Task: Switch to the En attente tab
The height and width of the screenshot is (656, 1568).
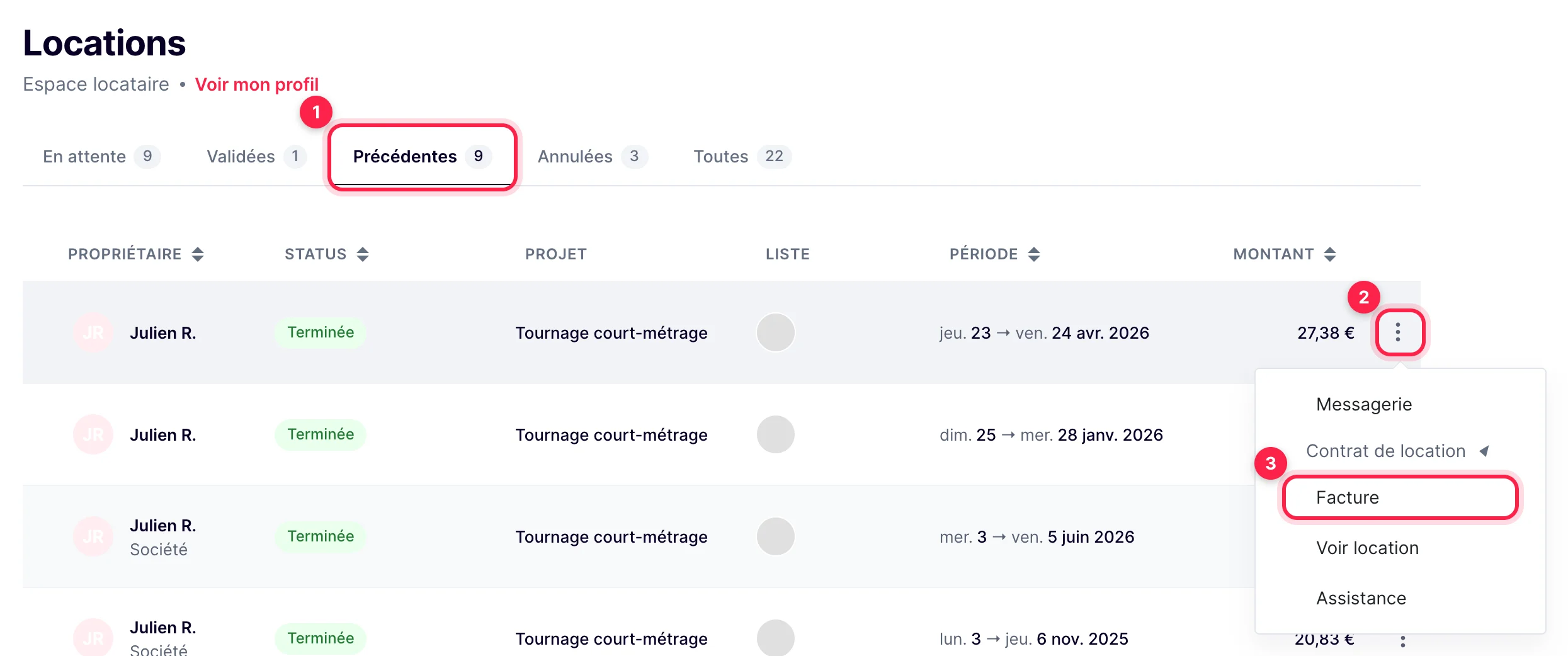Action: pos(101,156)
